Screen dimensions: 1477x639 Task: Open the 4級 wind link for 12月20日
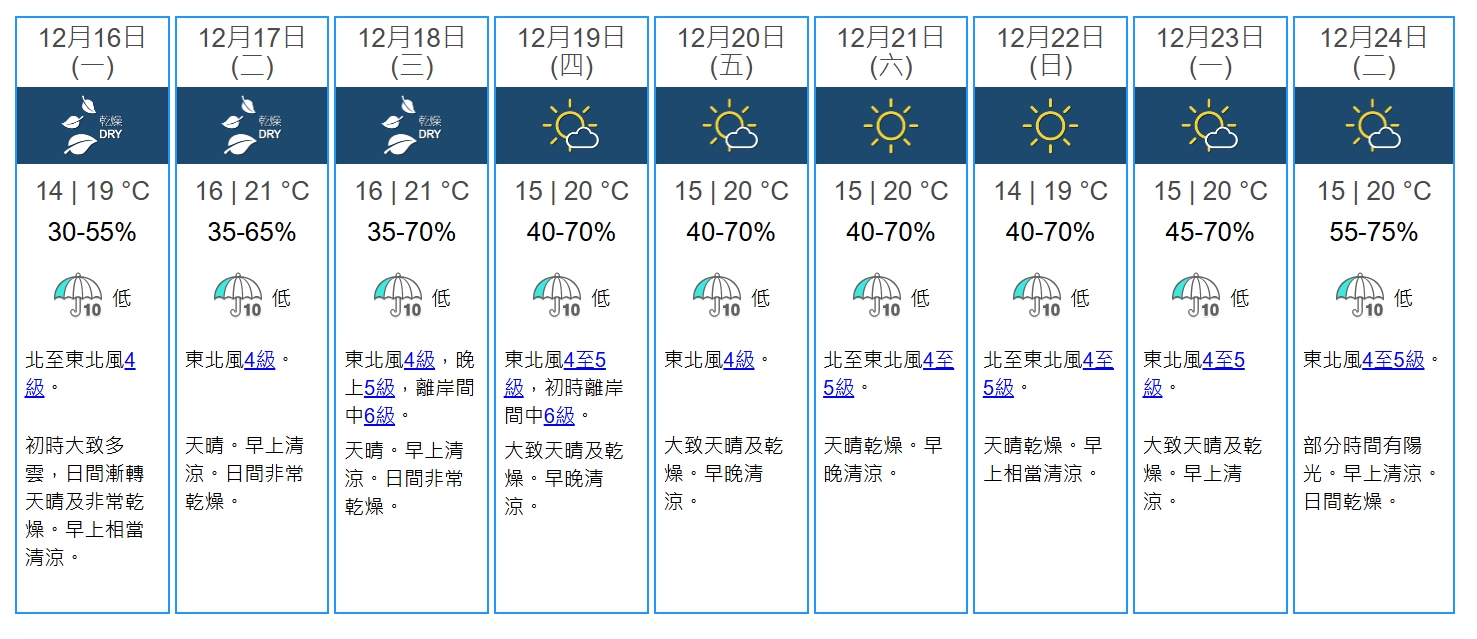pos(738,361)
